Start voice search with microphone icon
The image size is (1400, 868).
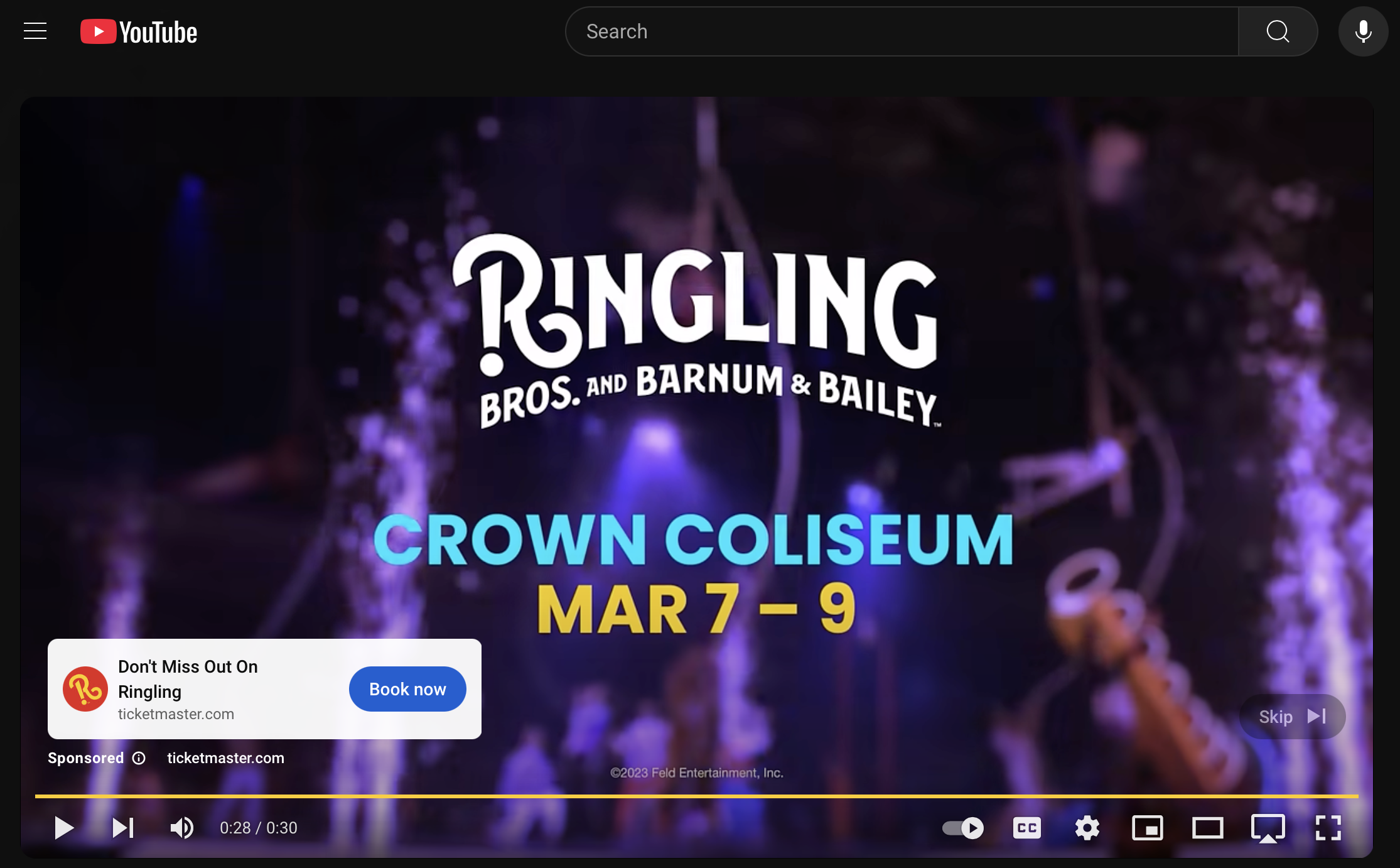coord(1363,31)
